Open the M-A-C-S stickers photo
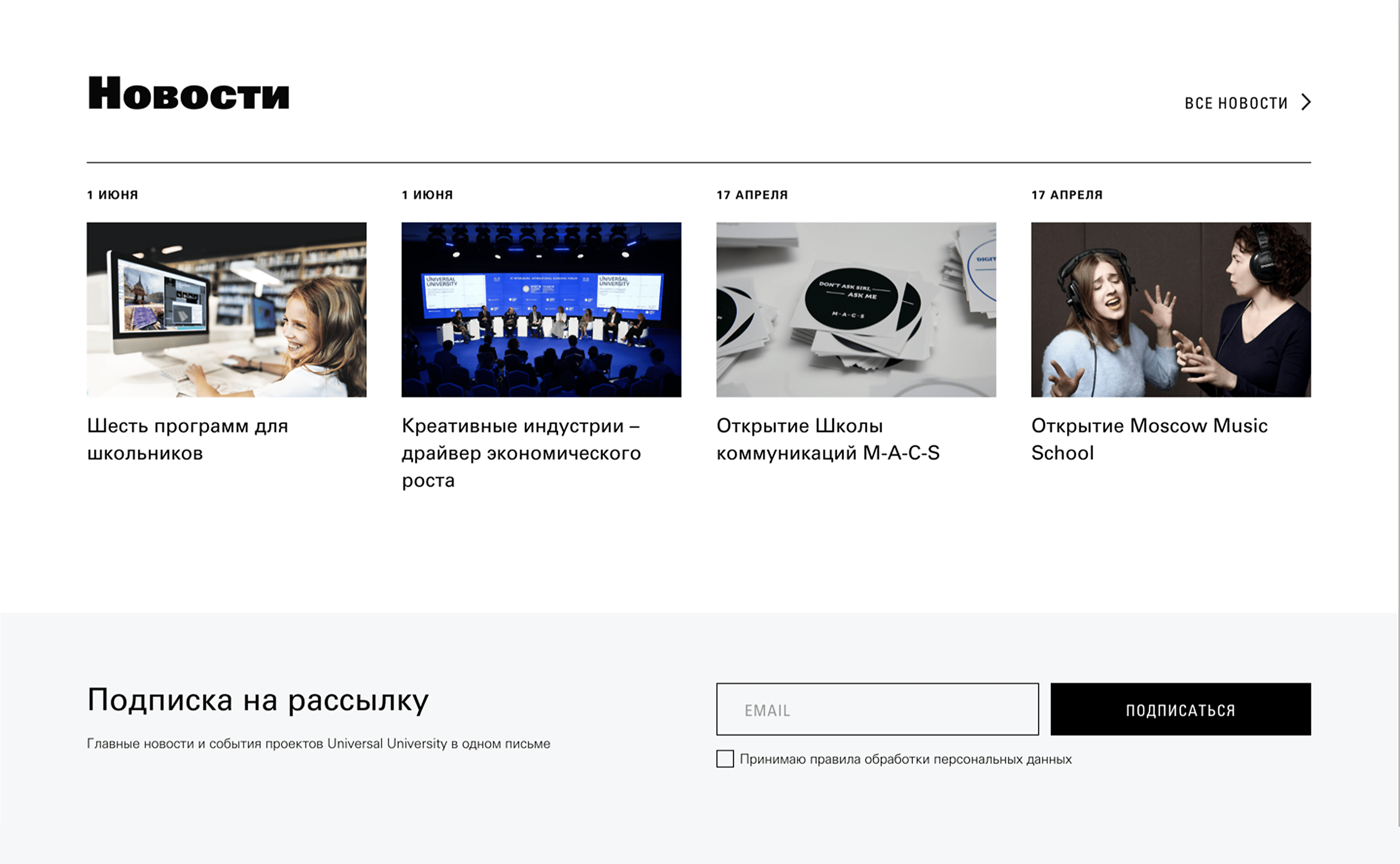 tap(855, 309)
